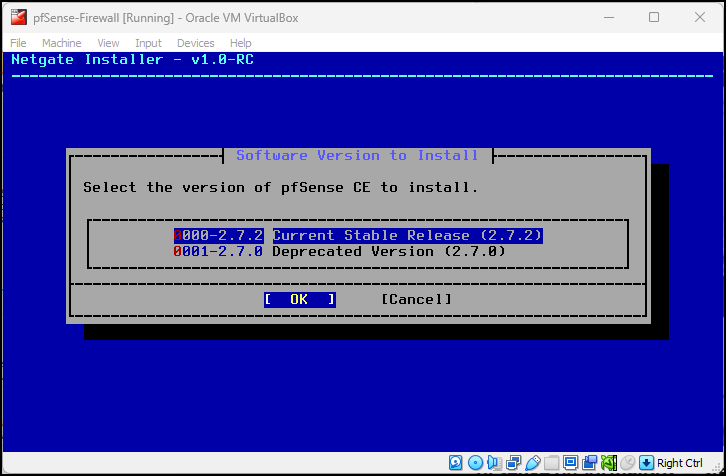Screen dimensions: 726x476
Task: Select Deprecated Version (2.7.0) entry
Action: [x=389, y=251]
